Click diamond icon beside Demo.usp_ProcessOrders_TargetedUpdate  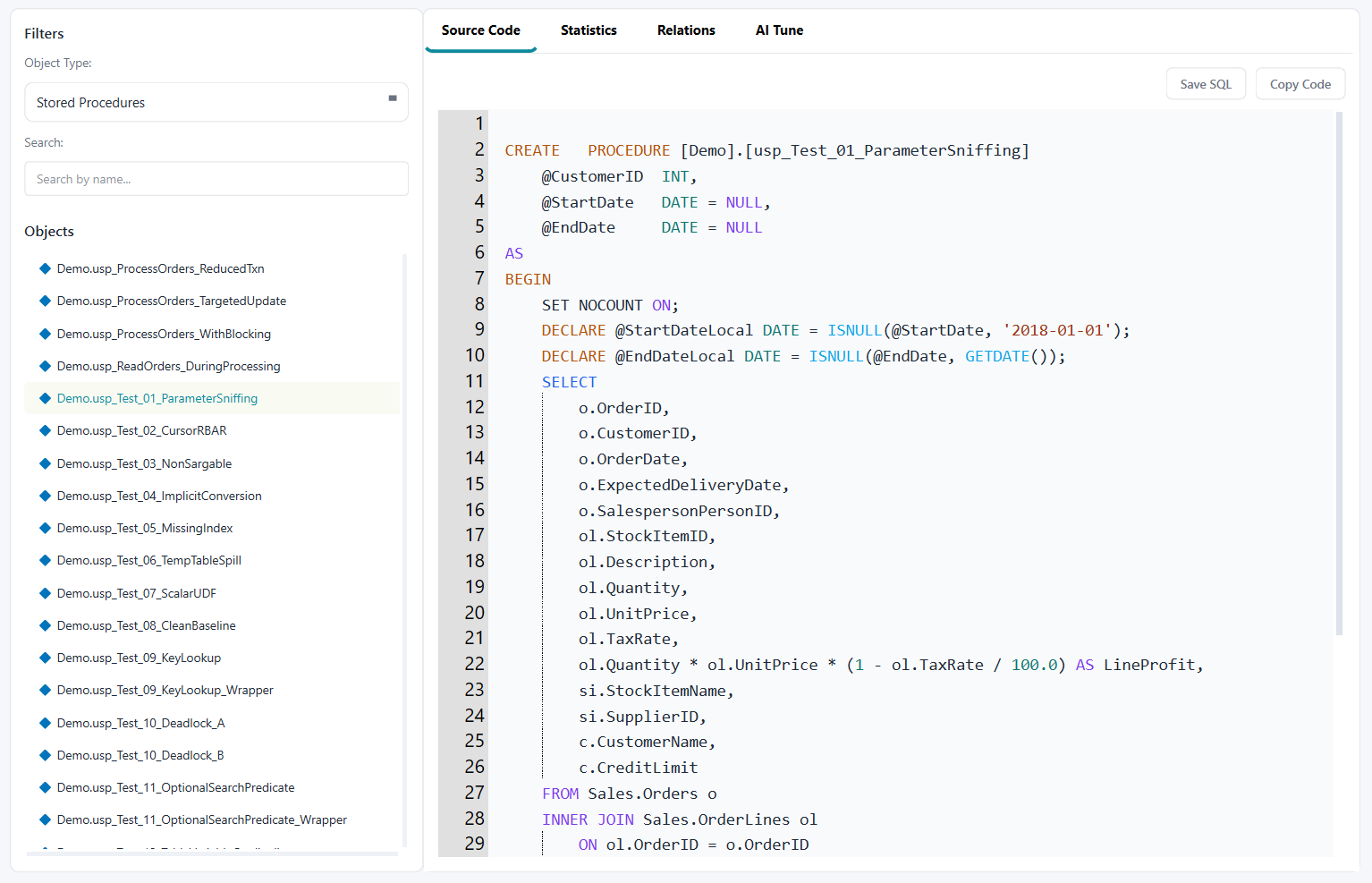(x=45, y=301)
